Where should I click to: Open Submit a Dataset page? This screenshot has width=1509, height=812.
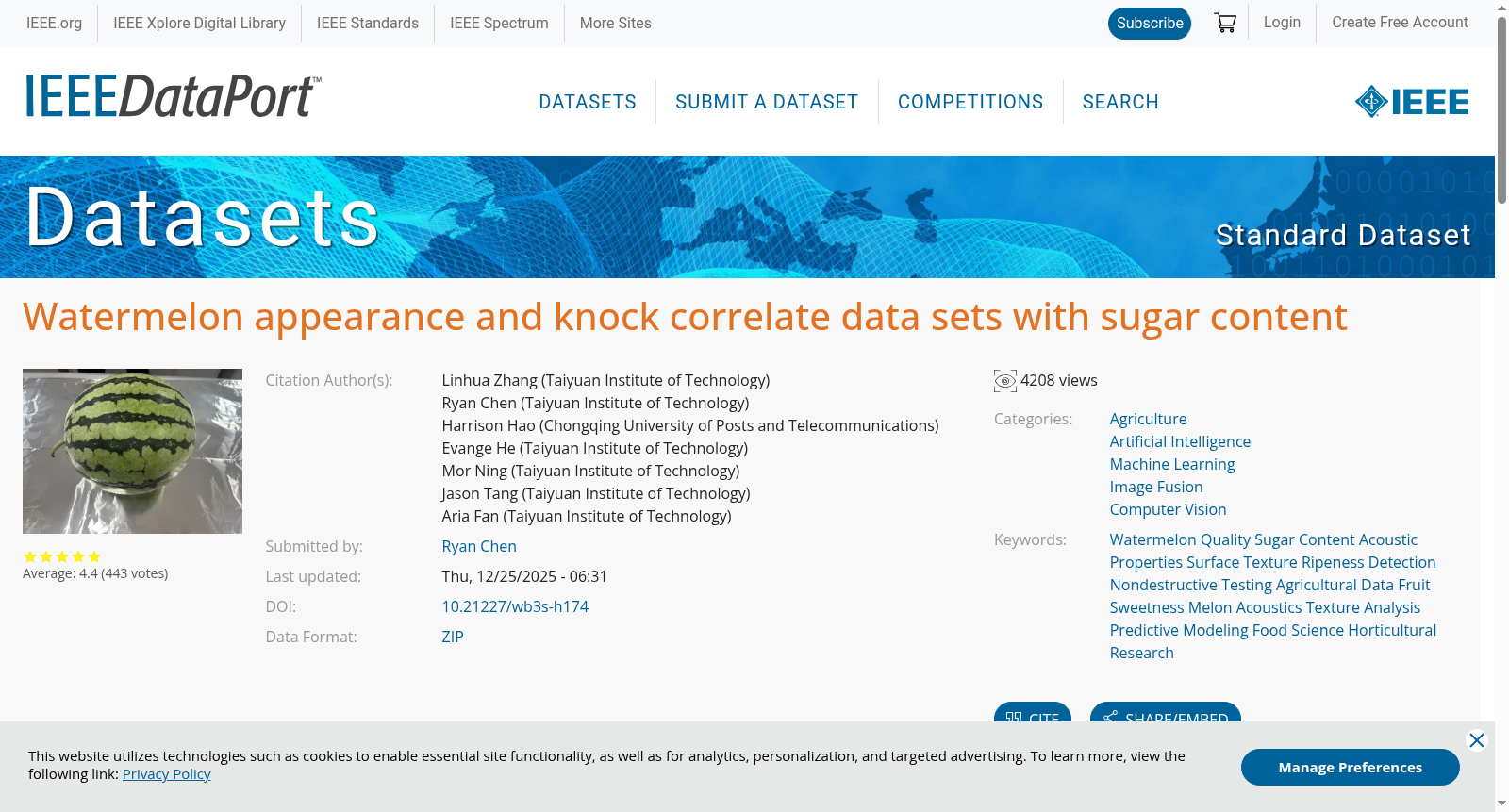coord(767,102)
